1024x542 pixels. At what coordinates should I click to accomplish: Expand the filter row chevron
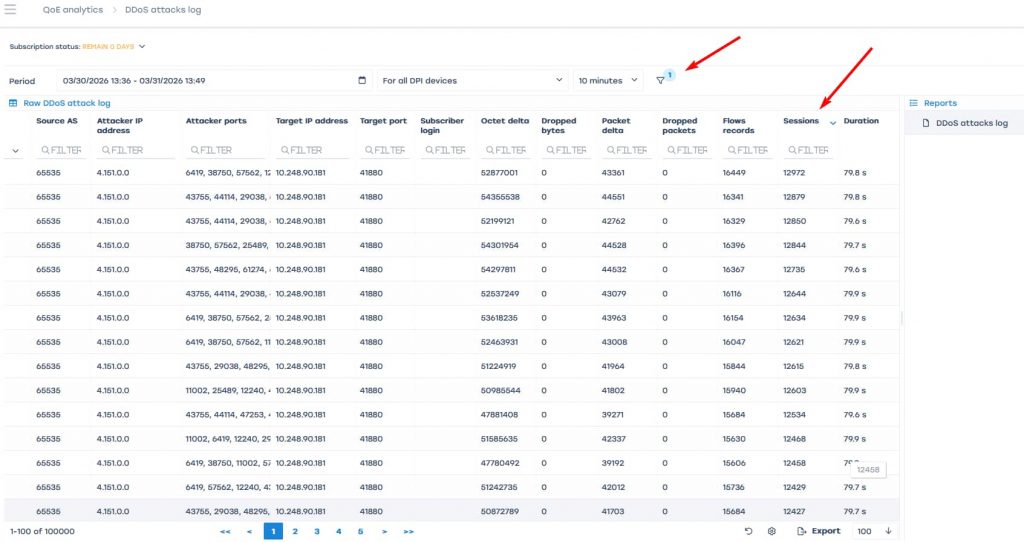point(16,151)
